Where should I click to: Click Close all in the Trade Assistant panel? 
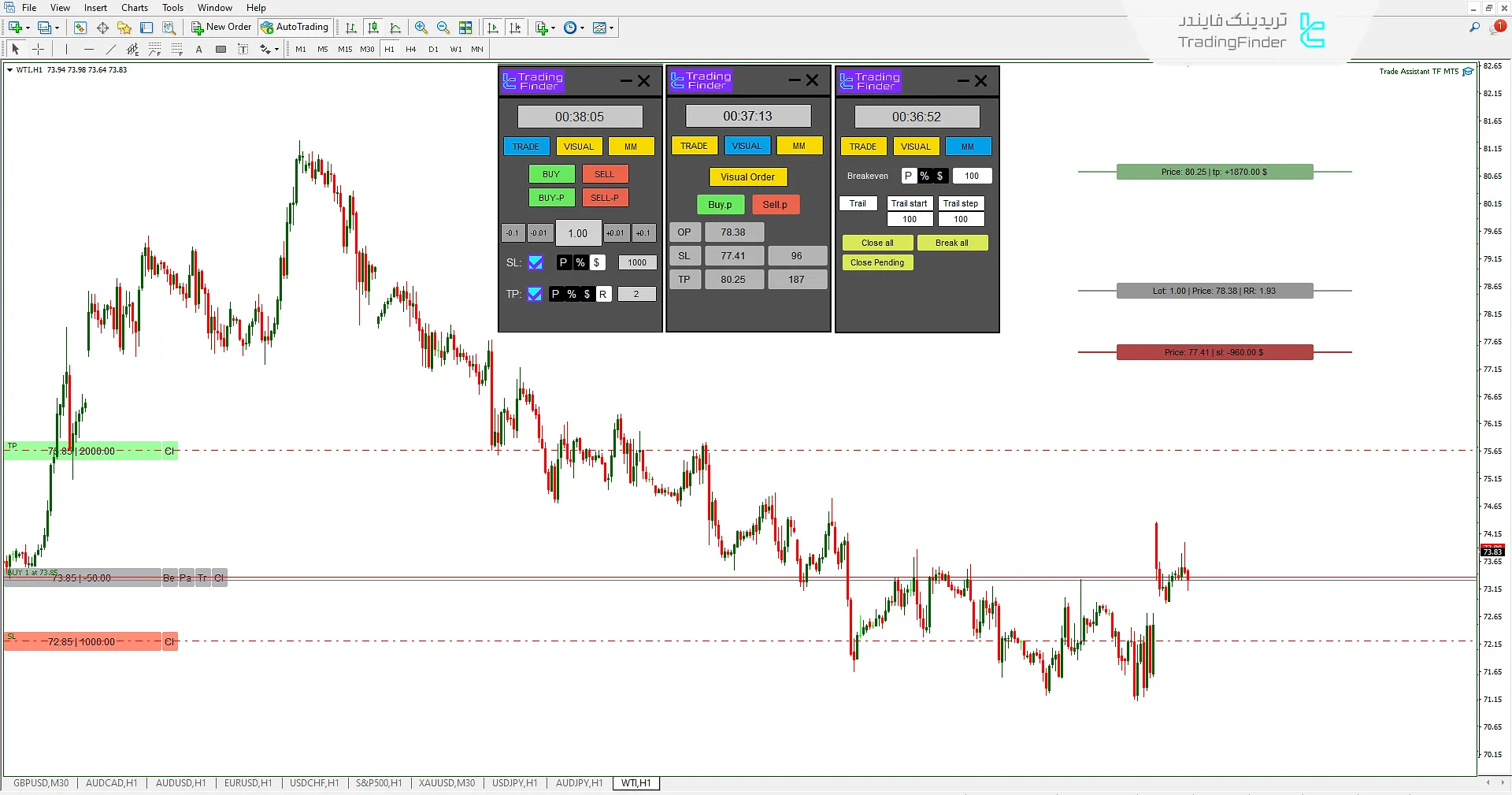click(x=876, y=243)
